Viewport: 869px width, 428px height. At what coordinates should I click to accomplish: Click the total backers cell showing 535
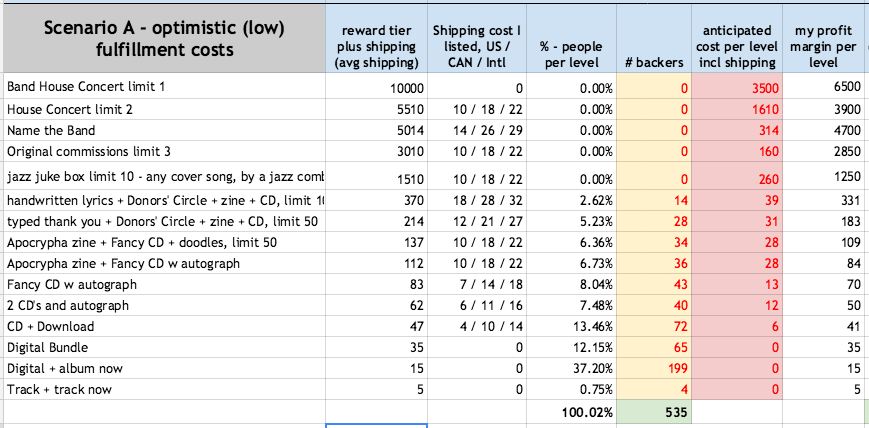[x=654, y=410]
